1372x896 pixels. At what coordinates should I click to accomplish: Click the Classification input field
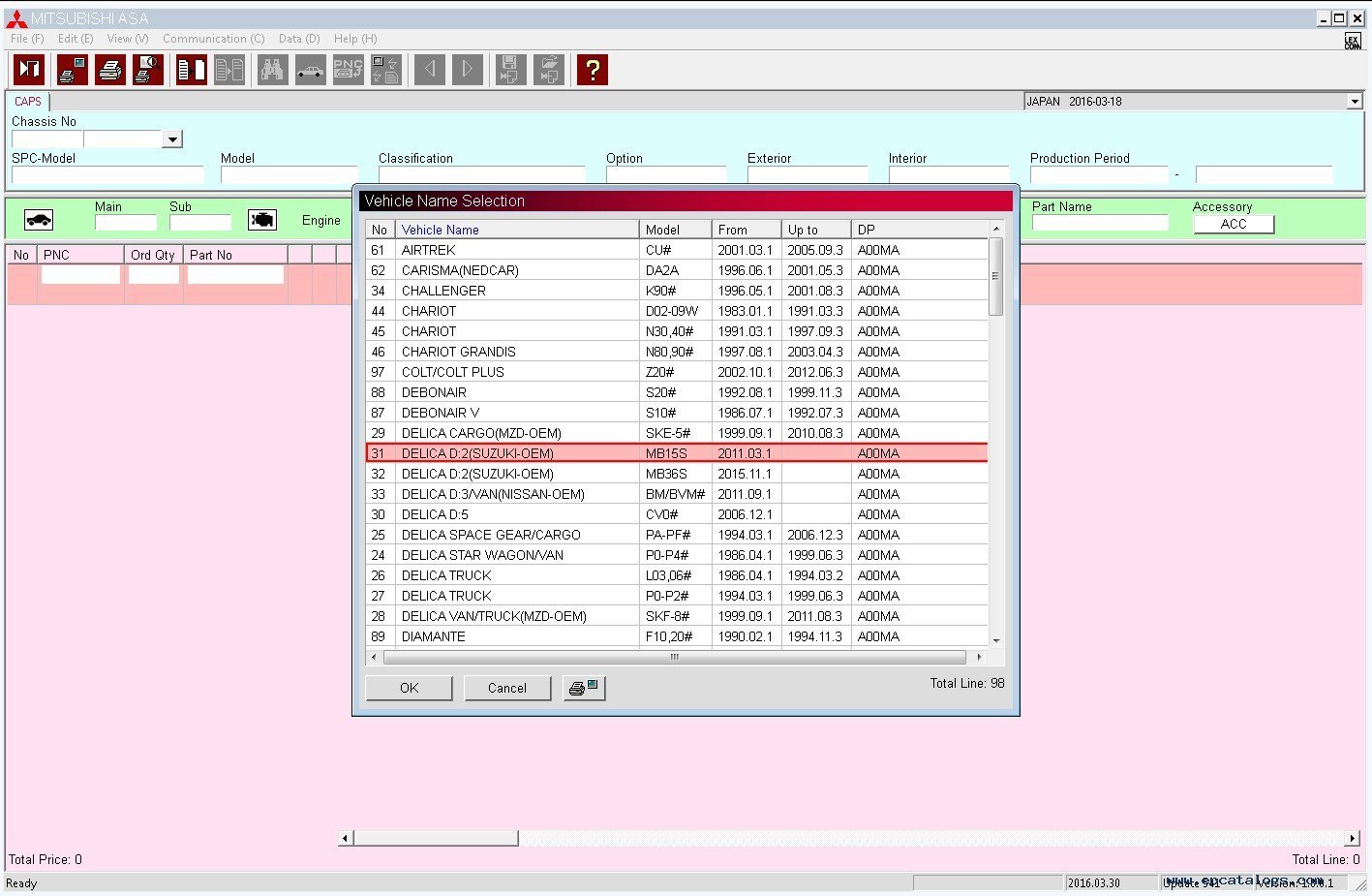[x=481, y=175]
